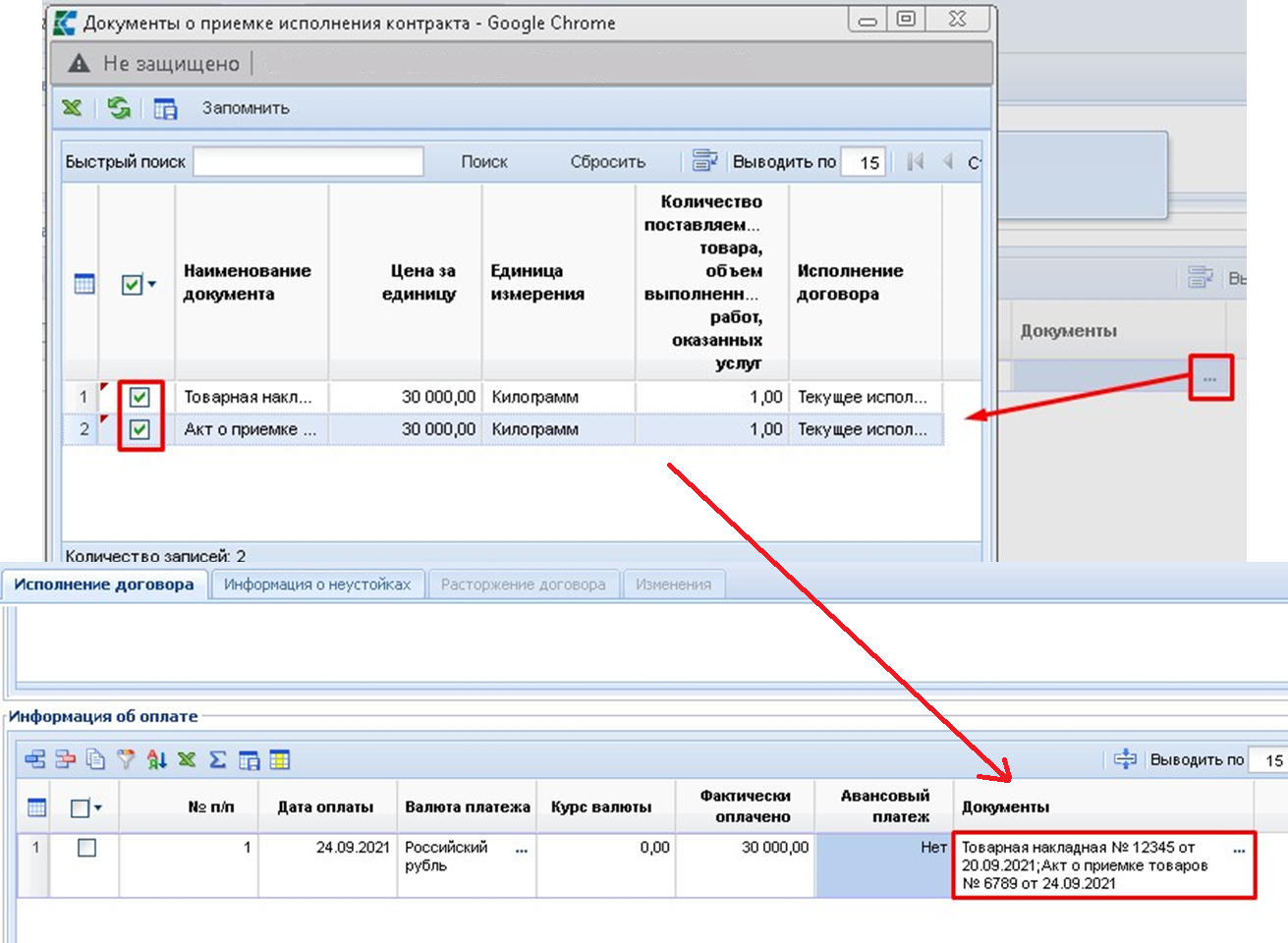This screenshot has width=1288, height=943.
Task: Uncheck the Акт о приемке row checkbox
Action: 140,429
